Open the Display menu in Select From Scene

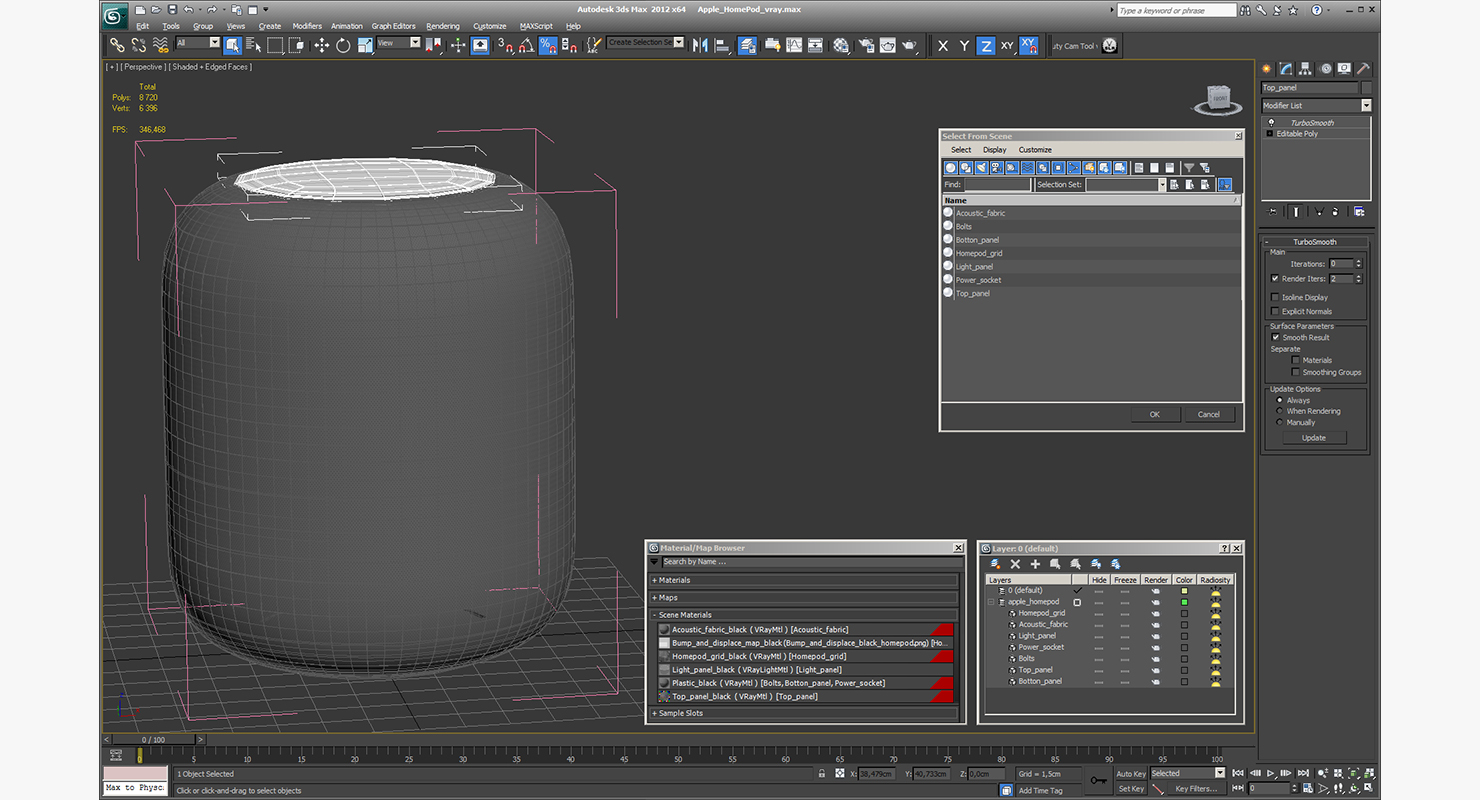point(994,150)
